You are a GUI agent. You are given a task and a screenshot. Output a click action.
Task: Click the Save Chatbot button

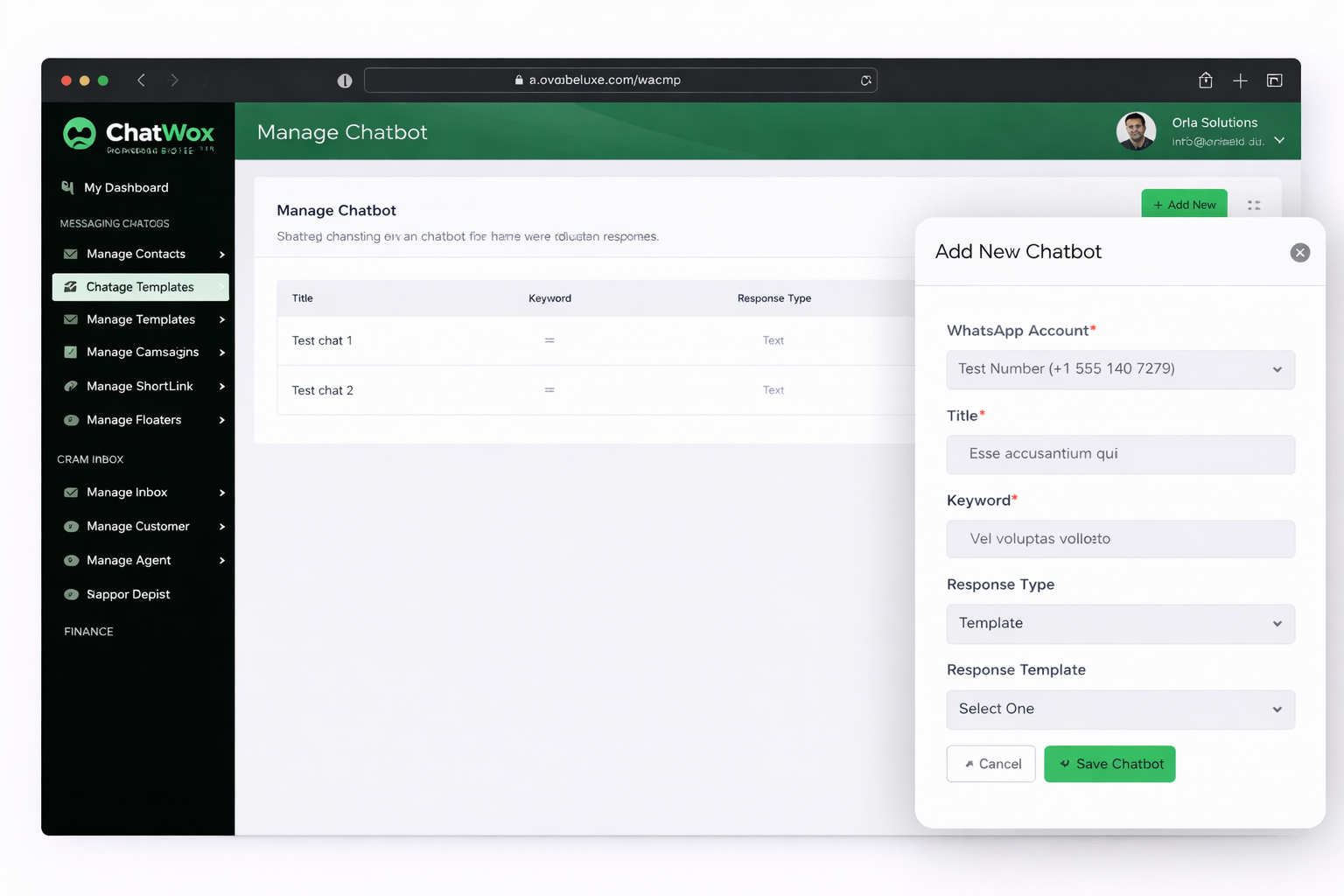tap(1109, 764)
